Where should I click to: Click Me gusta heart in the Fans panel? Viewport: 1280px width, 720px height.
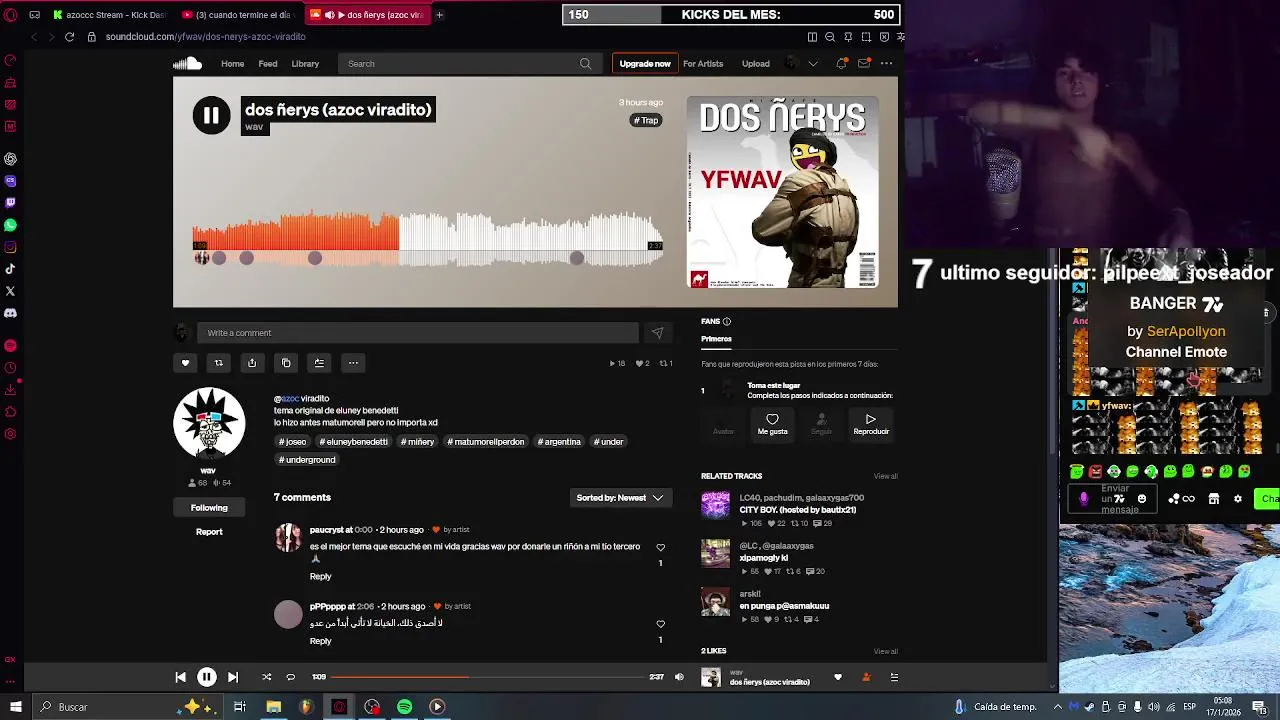[772, 424]
